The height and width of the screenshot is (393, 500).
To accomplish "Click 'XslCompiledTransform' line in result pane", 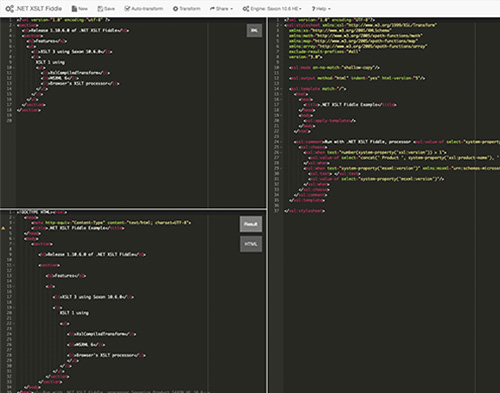I will (x=102, y=334).
